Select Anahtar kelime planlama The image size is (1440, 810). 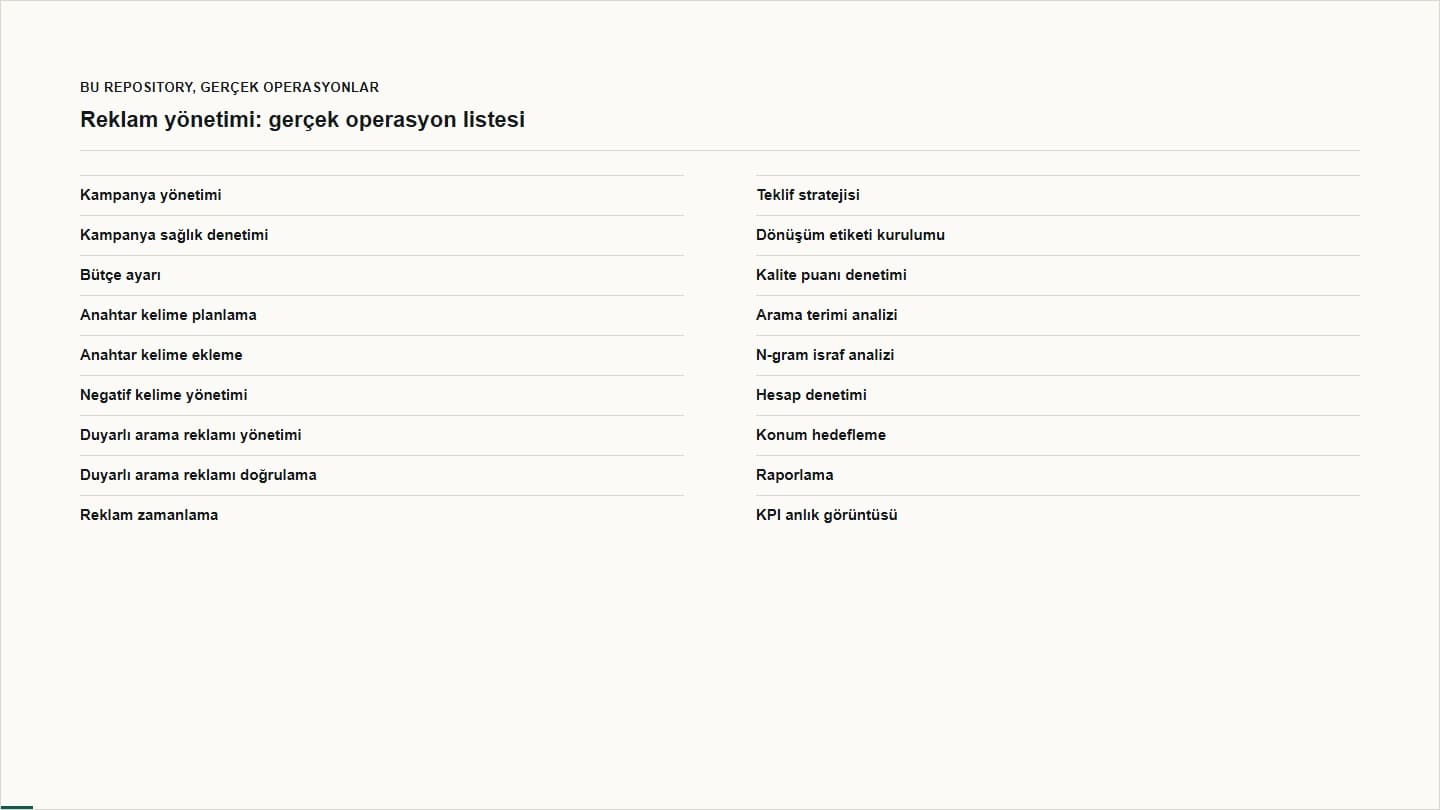(382, 315)
